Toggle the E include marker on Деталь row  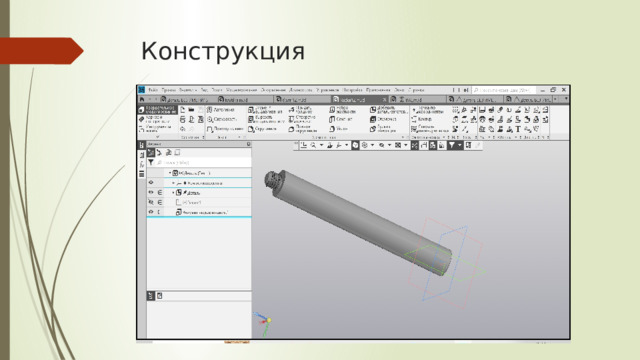tap(160, 192)
